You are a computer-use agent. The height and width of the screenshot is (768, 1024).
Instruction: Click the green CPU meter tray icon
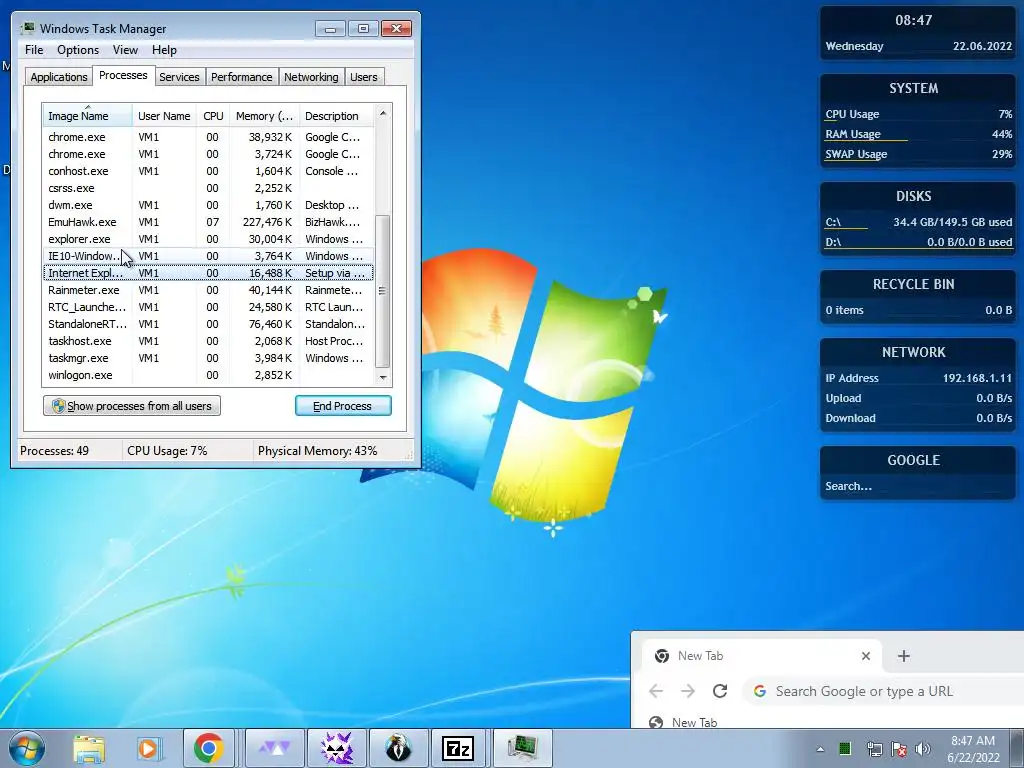pyautogui.click(x=845, y=748)
